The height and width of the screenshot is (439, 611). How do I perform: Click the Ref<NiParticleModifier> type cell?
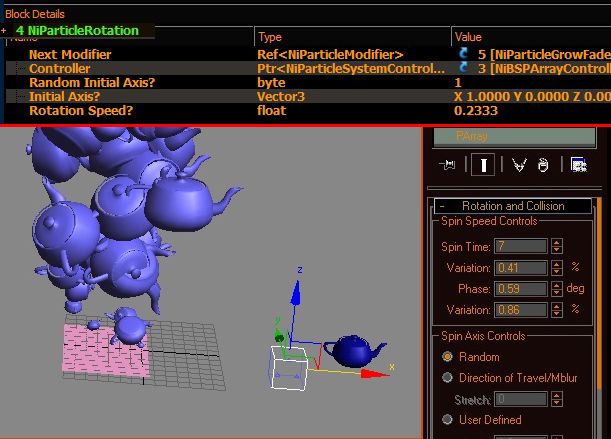tap(330, 54)
